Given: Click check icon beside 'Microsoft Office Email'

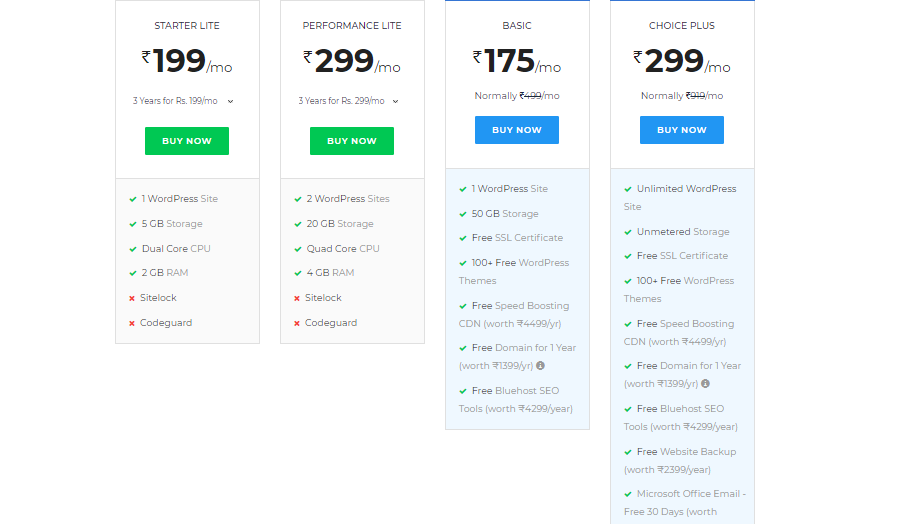Looking at the screenshot, I should (x=628, y=494).
